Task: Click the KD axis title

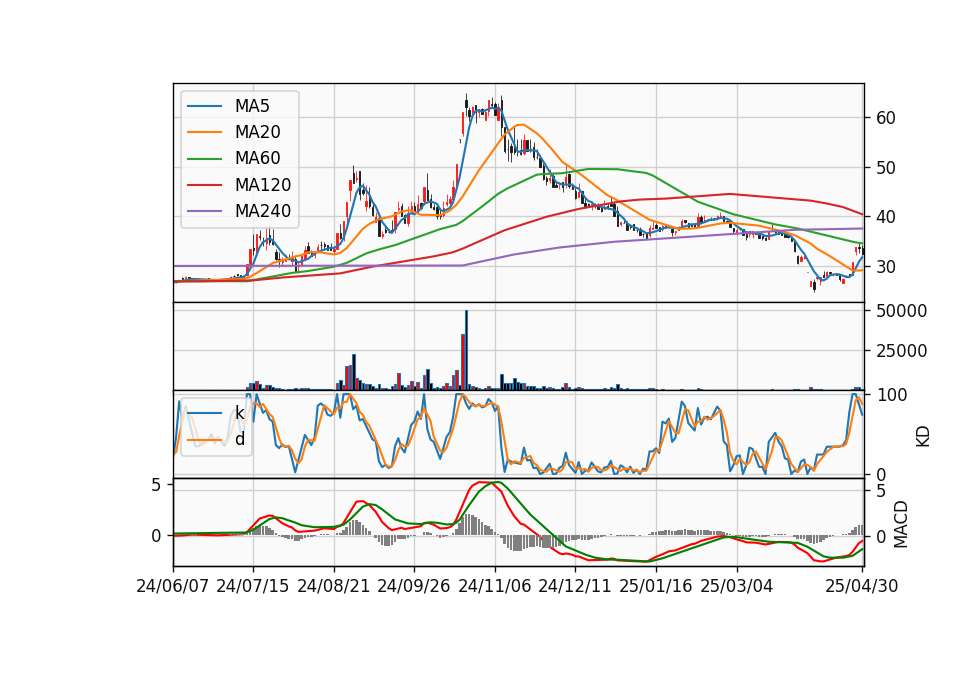Action: (923, 436)
